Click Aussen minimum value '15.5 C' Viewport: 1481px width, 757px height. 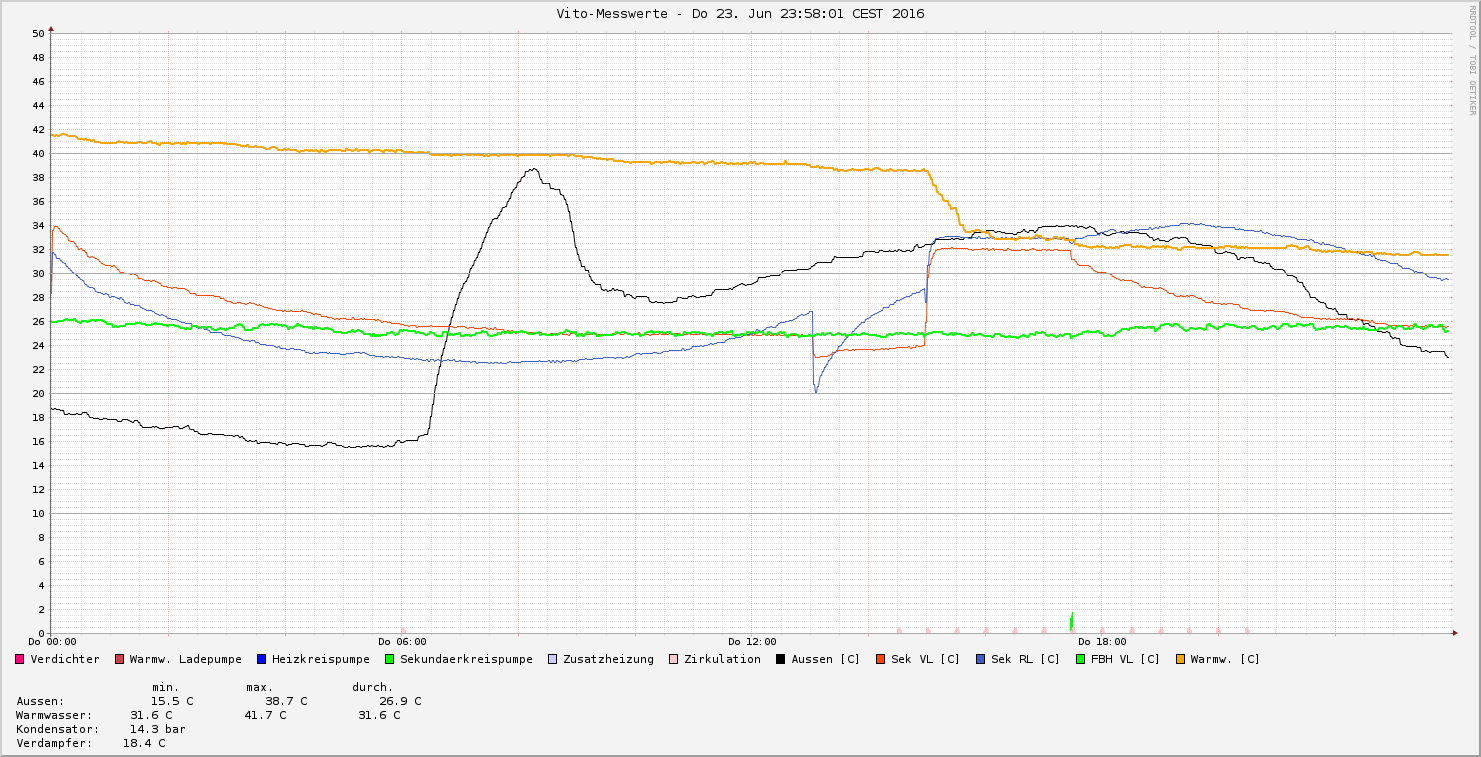(x=172, y=701)
